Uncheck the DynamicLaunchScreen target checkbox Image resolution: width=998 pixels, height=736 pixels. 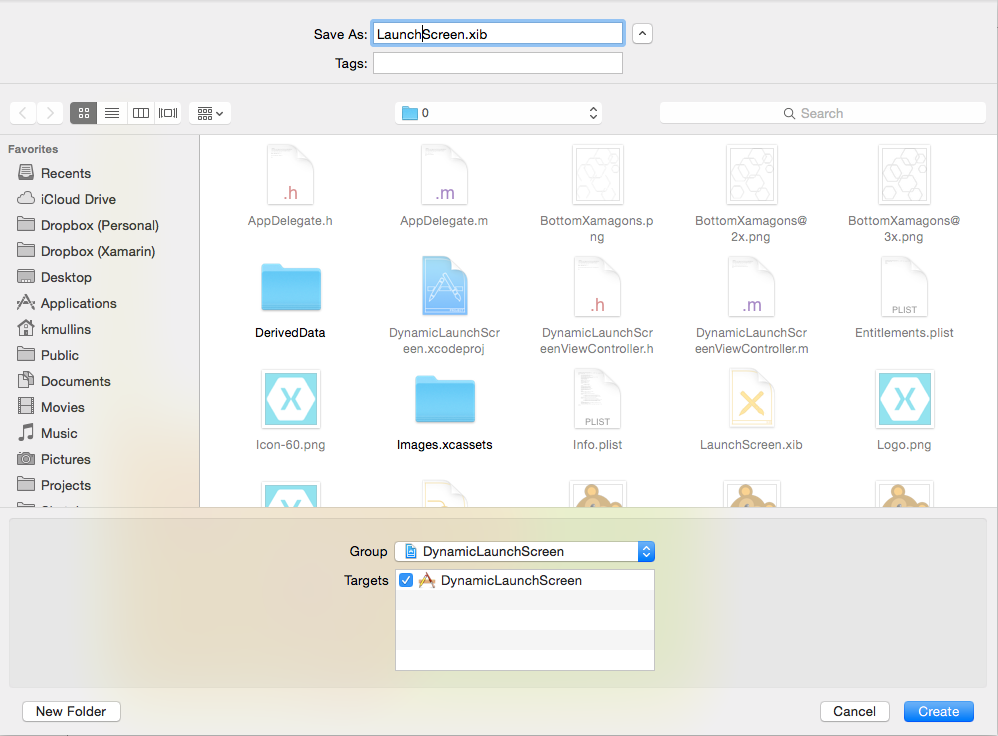406,581
